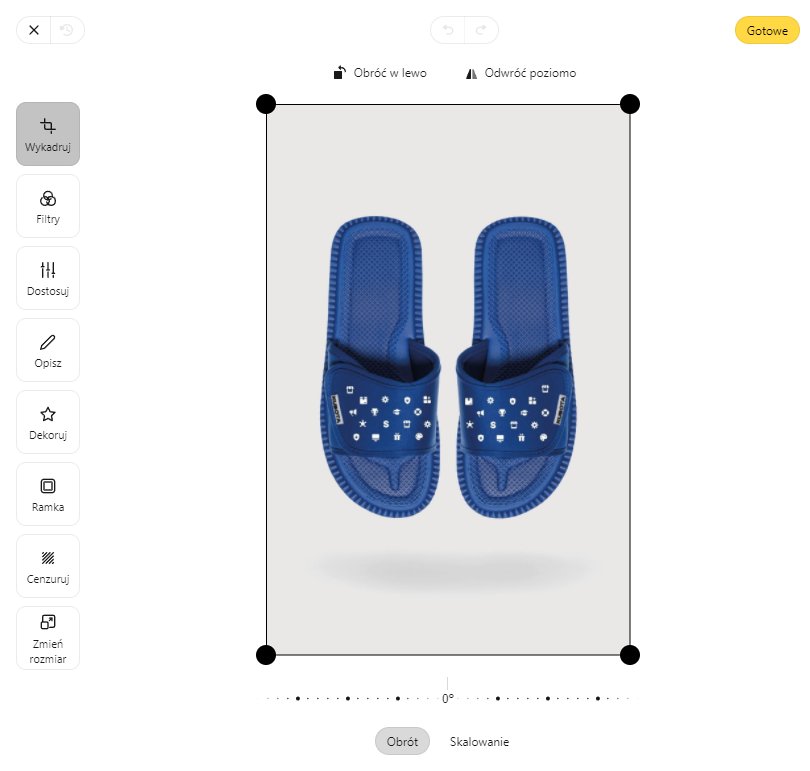Confirm edits with the Gotowe button
Screen dimensions: 810x771
pos(767,30)
